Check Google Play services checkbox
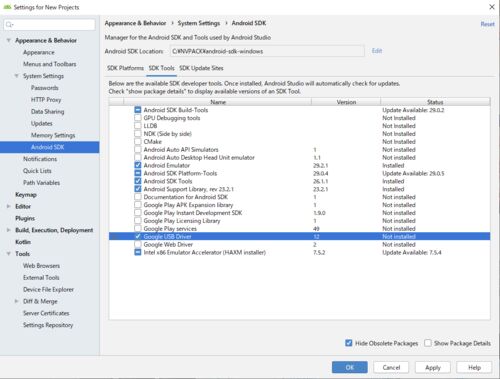The width and height of the screenshot is (500, 379). tap(138, 228)
